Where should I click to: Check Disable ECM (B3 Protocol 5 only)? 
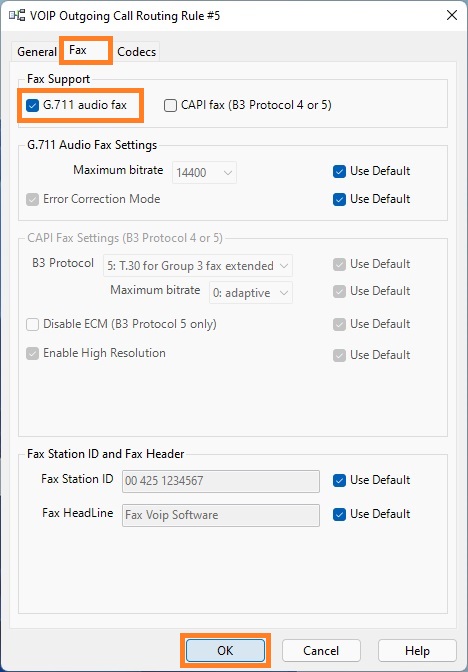(x=33, y=324)
